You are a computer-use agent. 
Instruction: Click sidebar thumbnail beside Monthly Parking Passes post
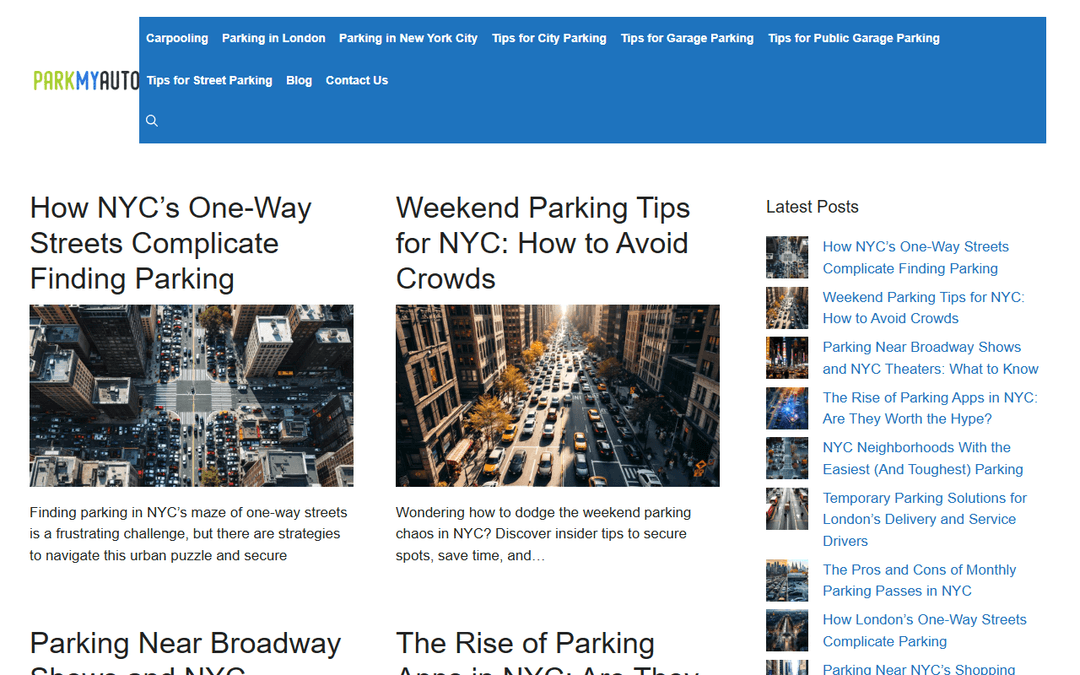point(787,580)
